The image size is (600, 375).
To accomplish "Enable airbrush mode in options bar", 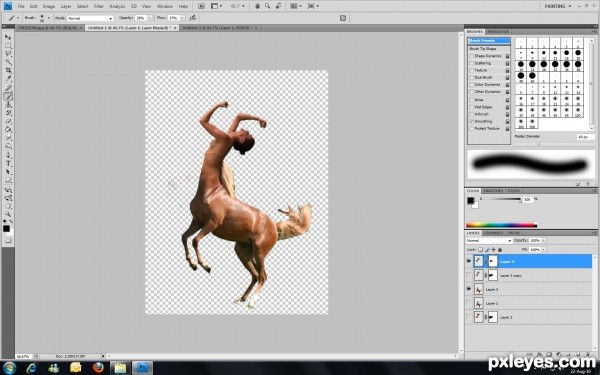I will 193,18.
